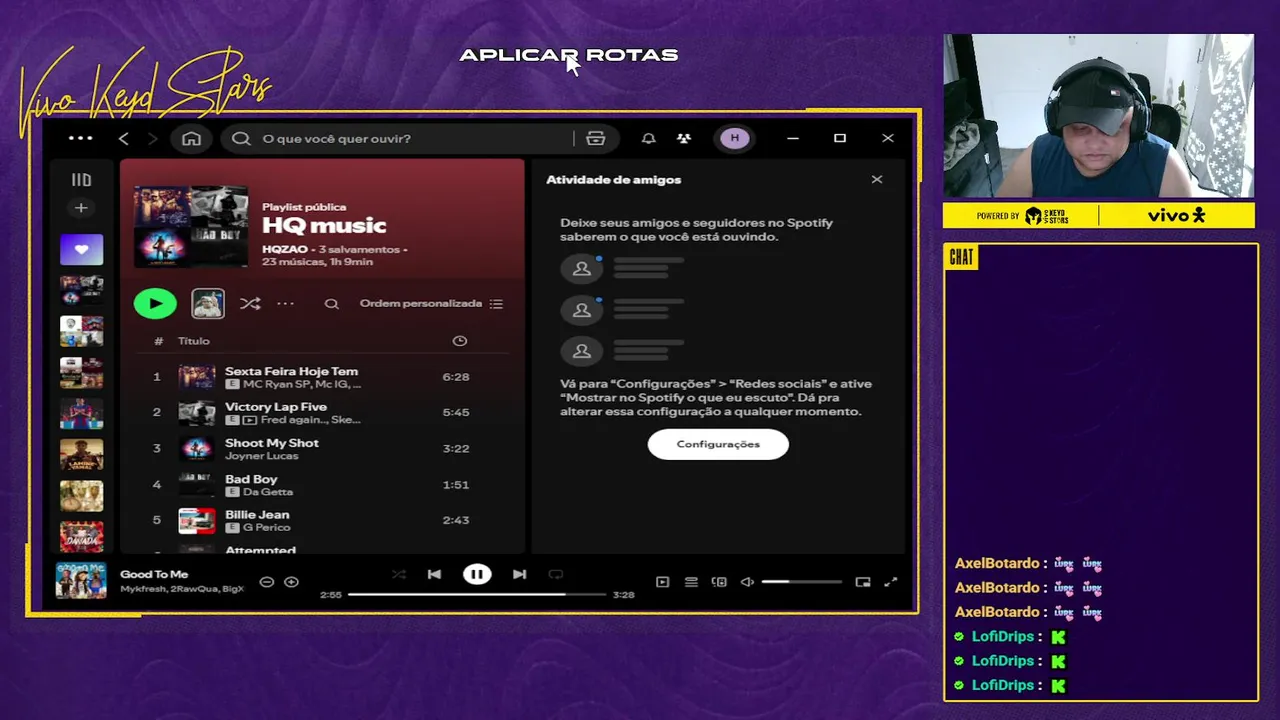Enter full screen player
The height and width of the screenshot is (720, 1280).
(x=891, y=582)
